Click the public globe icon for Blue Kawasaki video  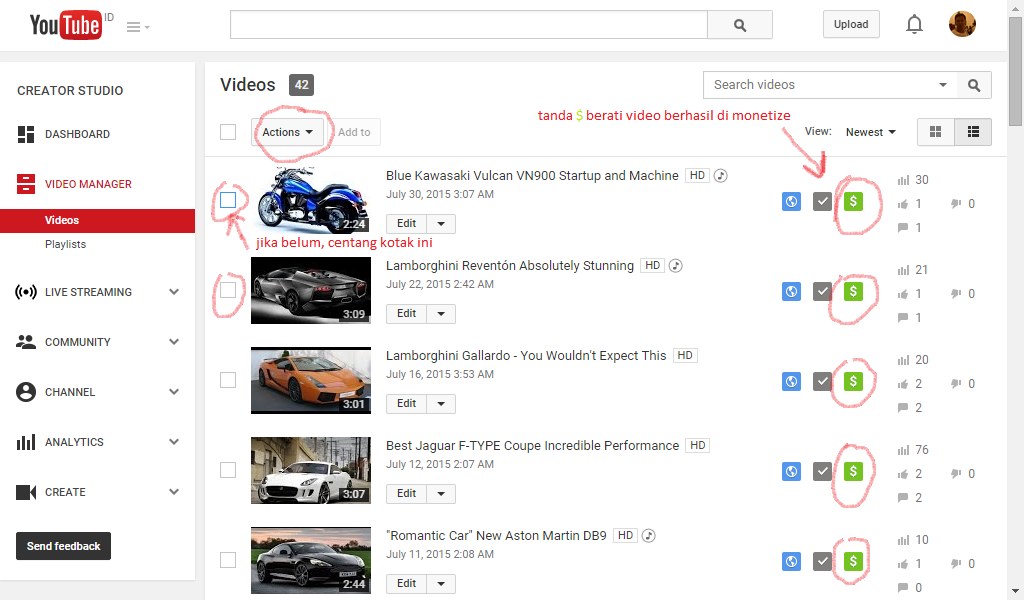pyautogui.click(x=792, y=202)
